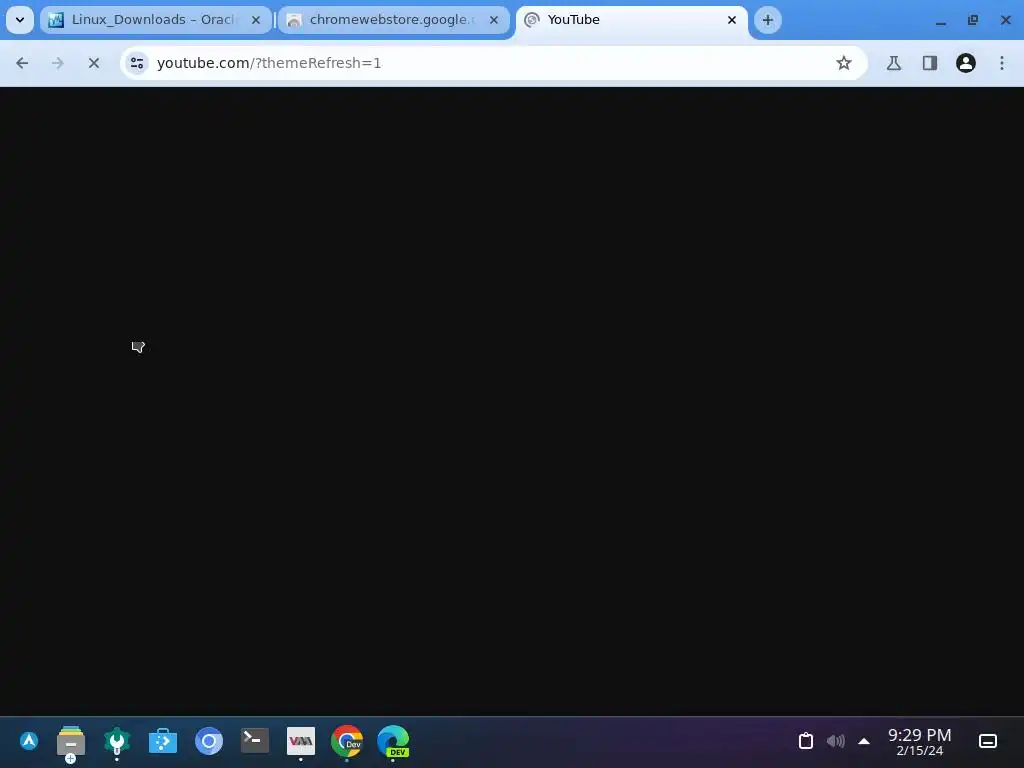Close the Linux_Downloads Oracle tab

pyautogui.click(x=256, y=20)
